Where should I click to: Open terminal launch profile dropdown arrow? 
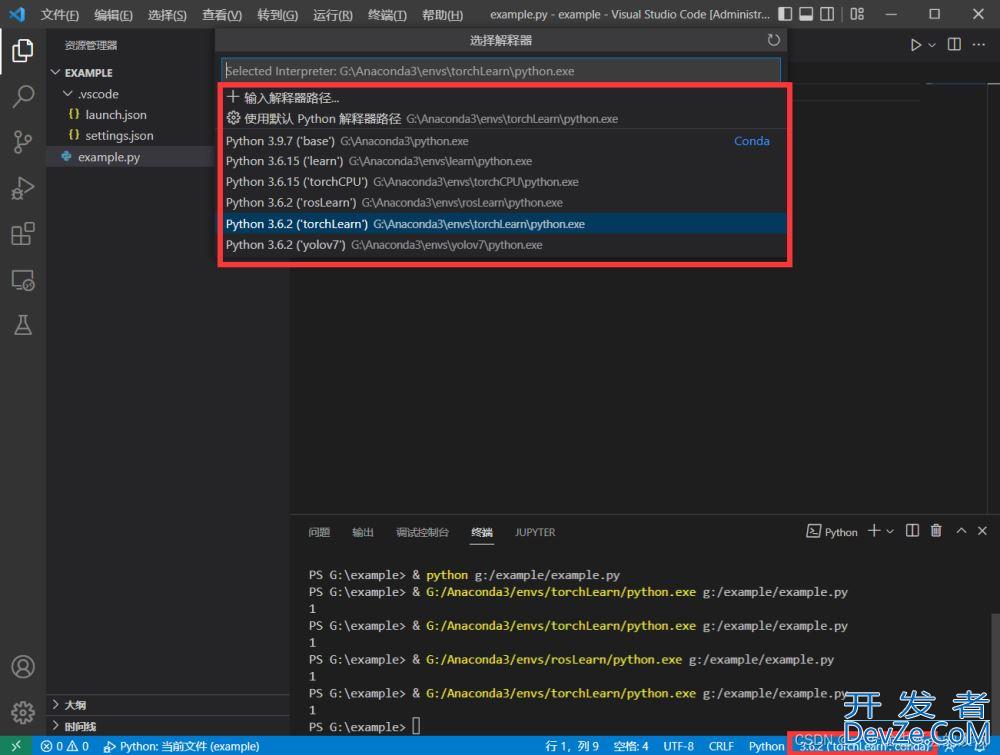click(890, 531)
